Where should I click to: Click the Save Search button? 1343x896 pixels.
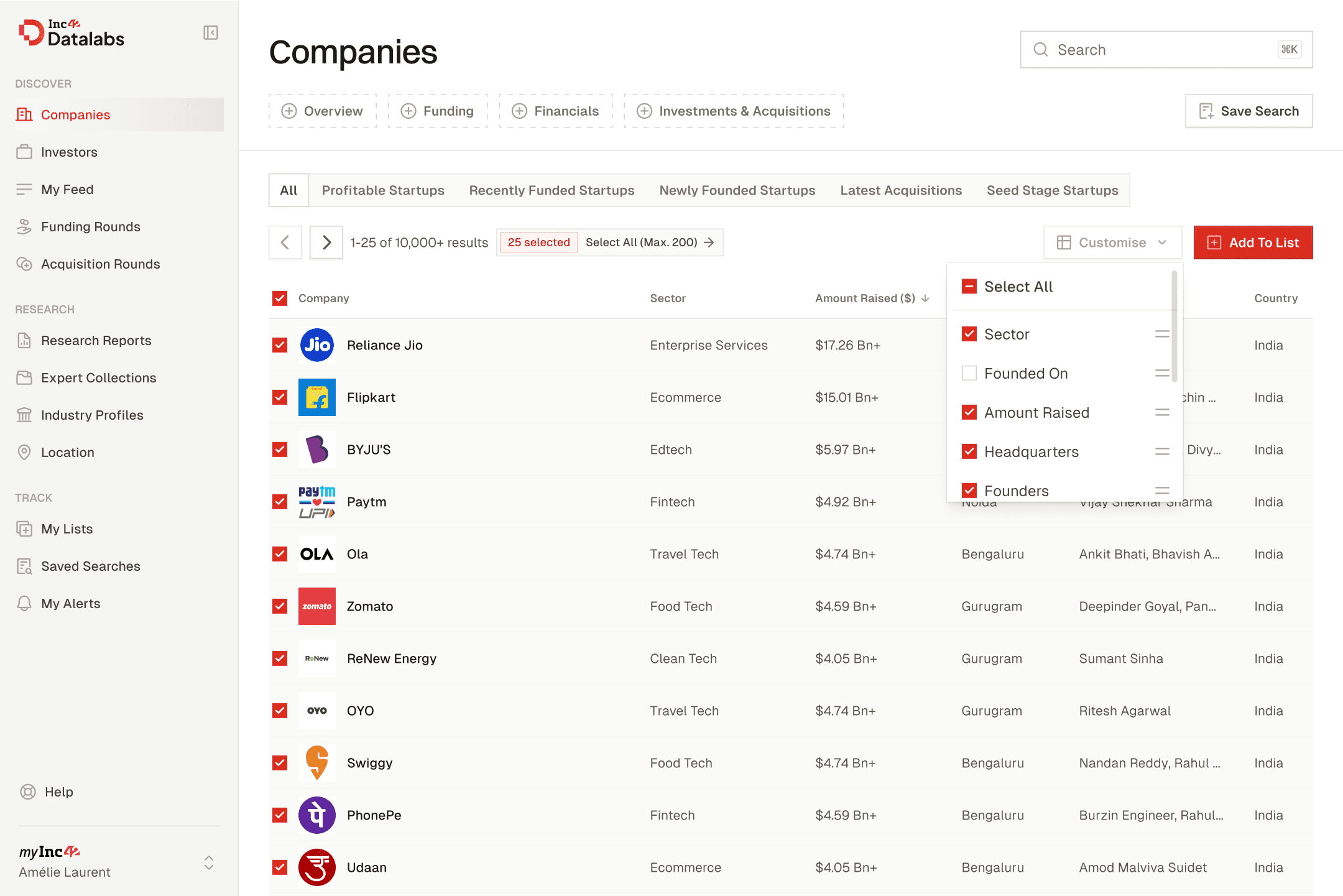coord(1248,111)
